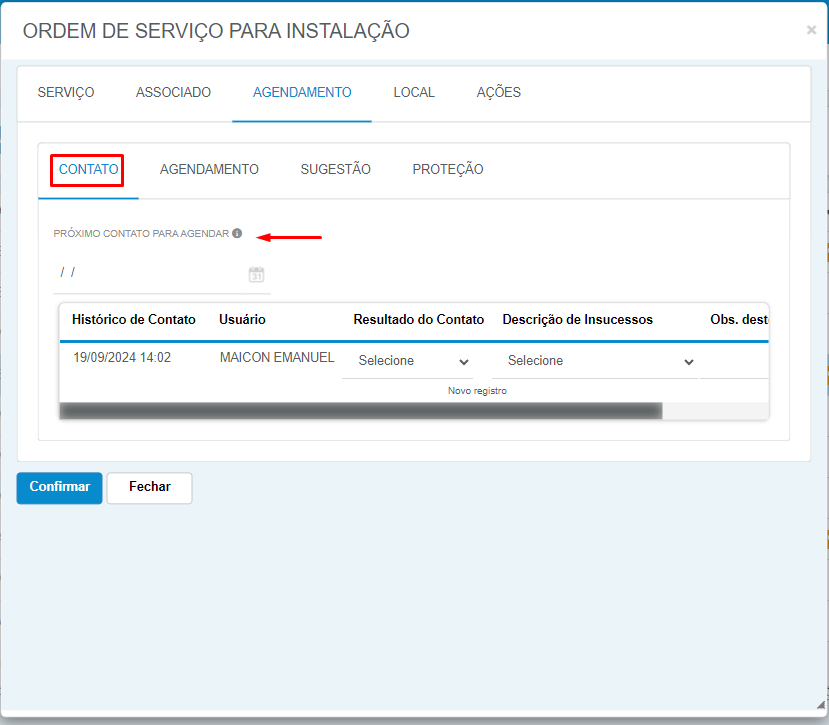Image resolution: width=829 pixels, height=725 pixels.
Task: Go to the AÇÕES tab
Action: 499,93
